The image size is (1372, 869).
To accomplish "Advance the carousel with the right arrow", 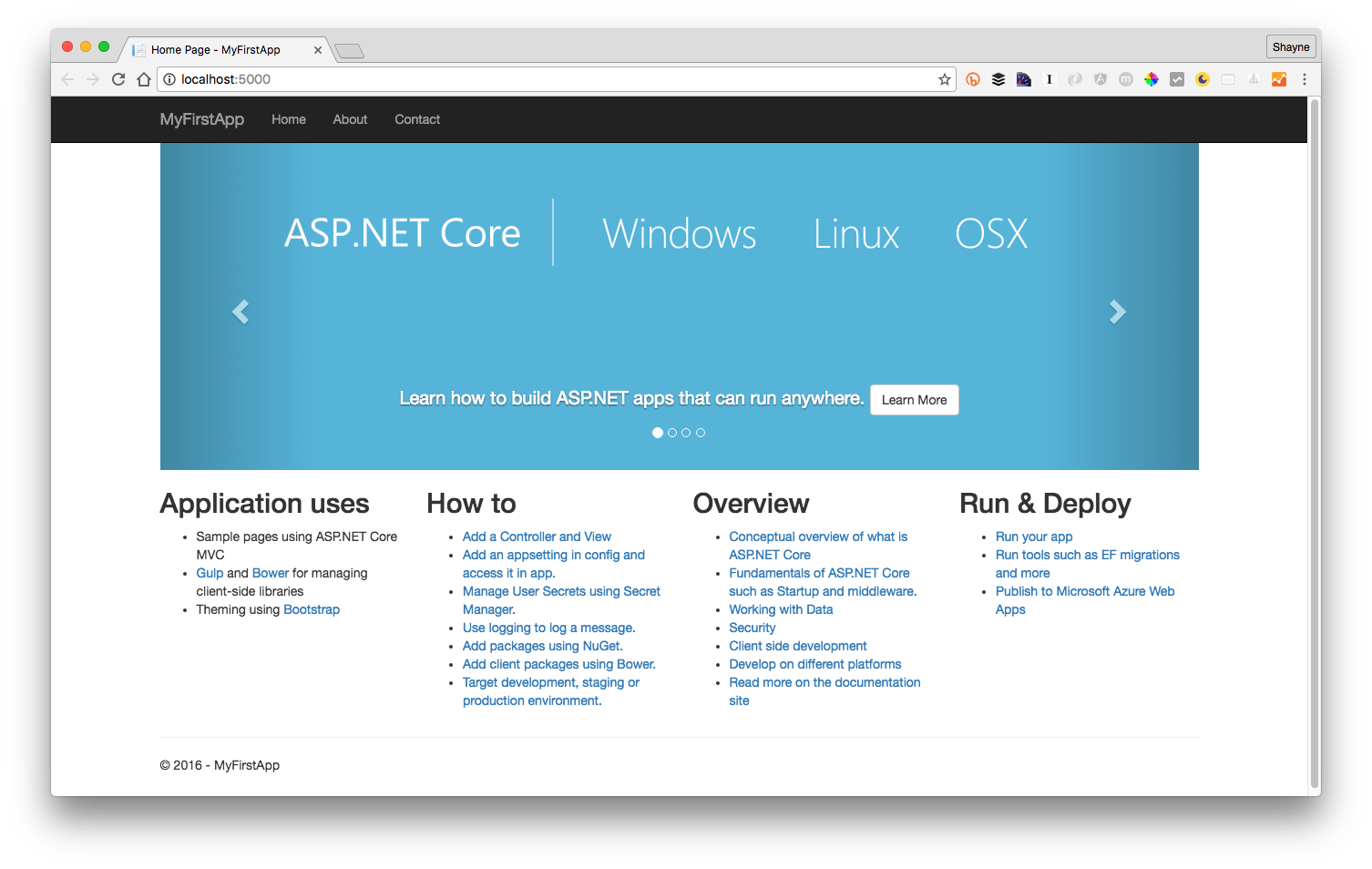I will (x=1119, y=312).
